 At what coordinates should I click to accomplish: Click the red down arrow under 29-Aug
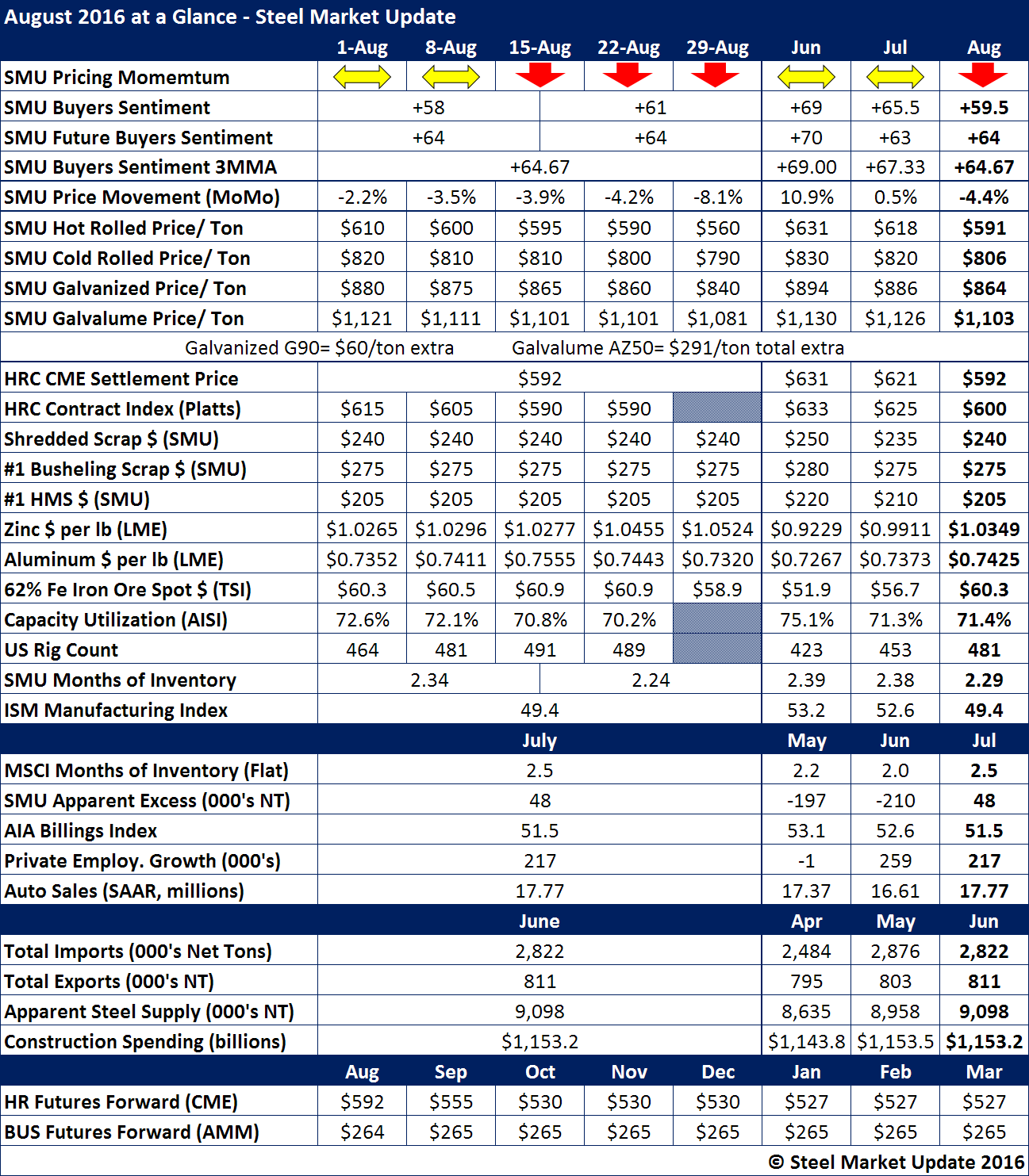(716, 76)
